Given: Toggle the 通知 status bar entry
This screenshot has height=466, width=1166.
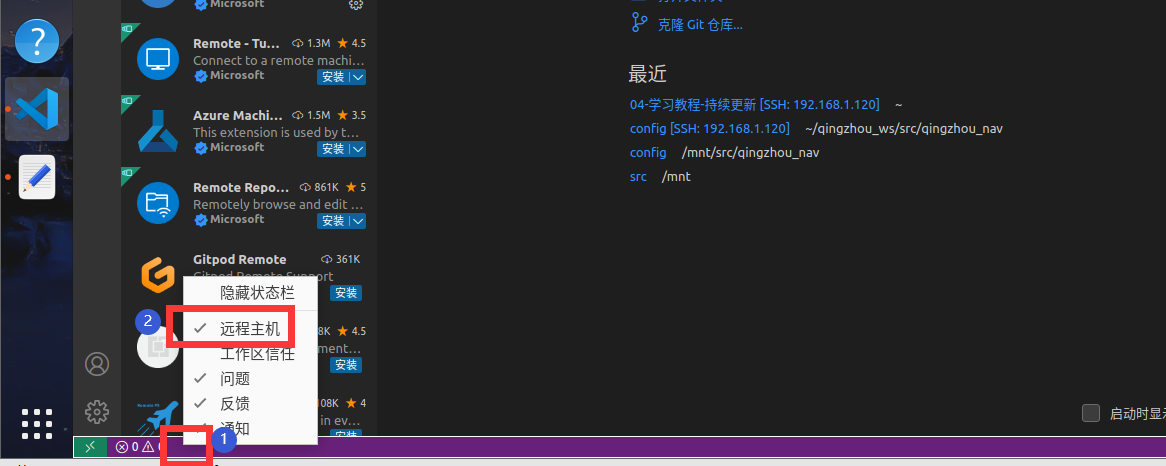Looking at the screenshot, I should point(250,428).
